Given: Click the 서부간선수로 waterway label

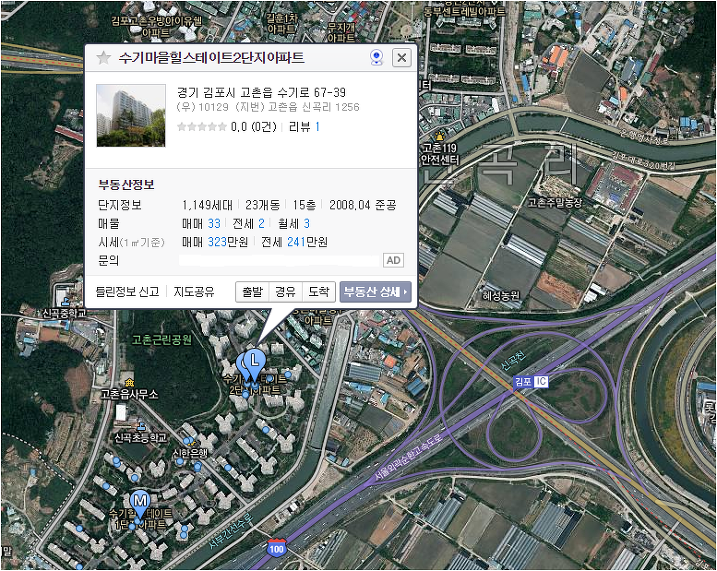Looking at the screenshot, I should tap(230, 530).
